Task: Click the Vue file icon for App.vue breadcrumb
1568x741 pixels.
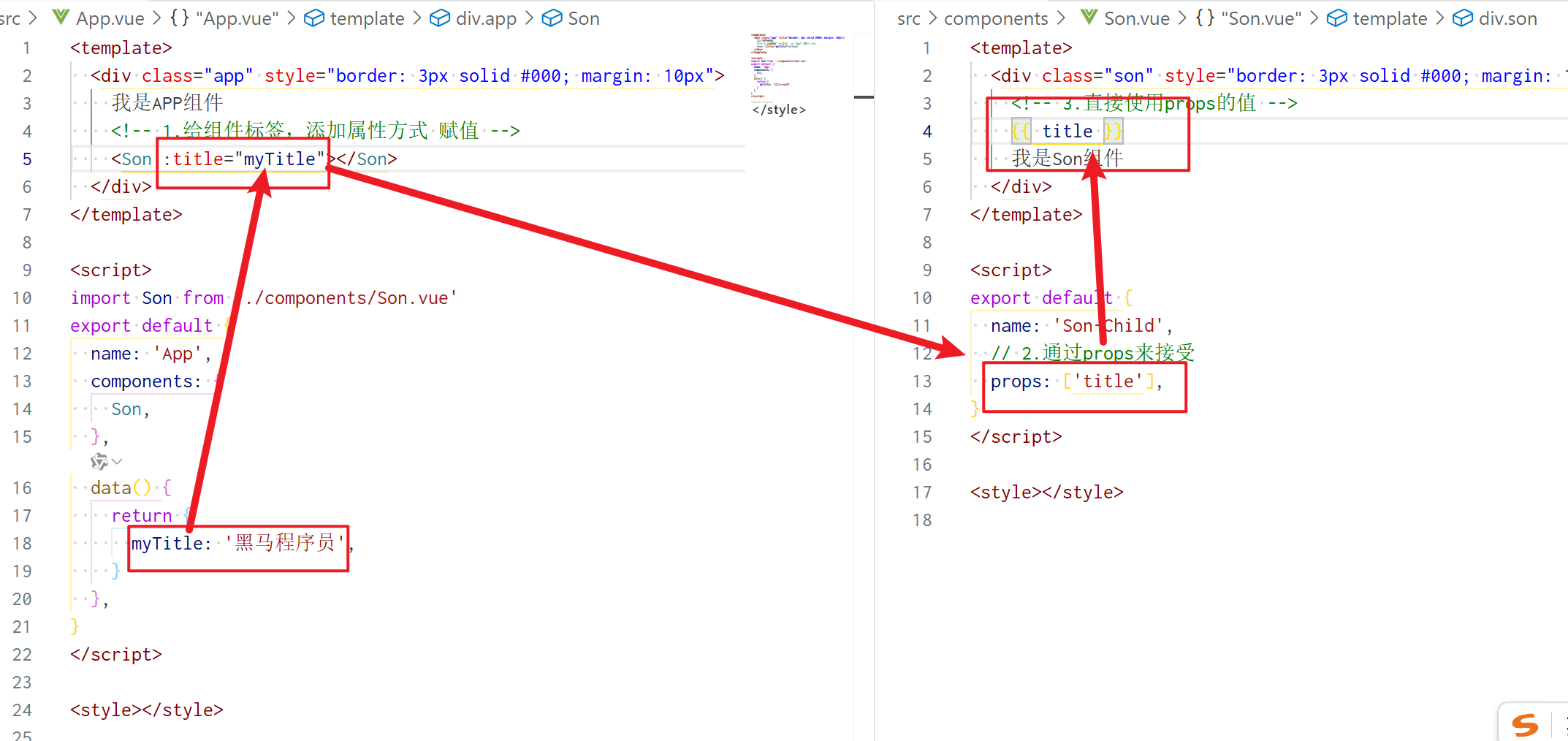Action: pos(61,18)
